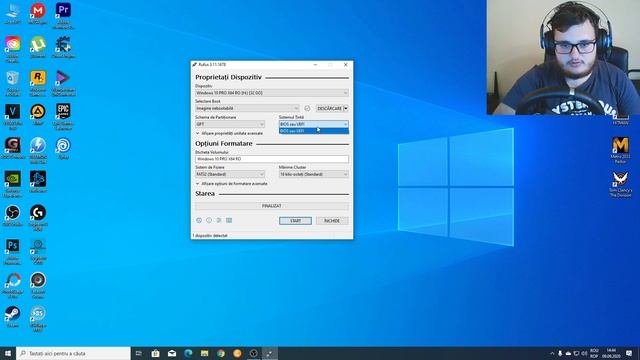Select the AIMP desktop icon
Viewport: 640px width, 360px height.
coord(38,114)
